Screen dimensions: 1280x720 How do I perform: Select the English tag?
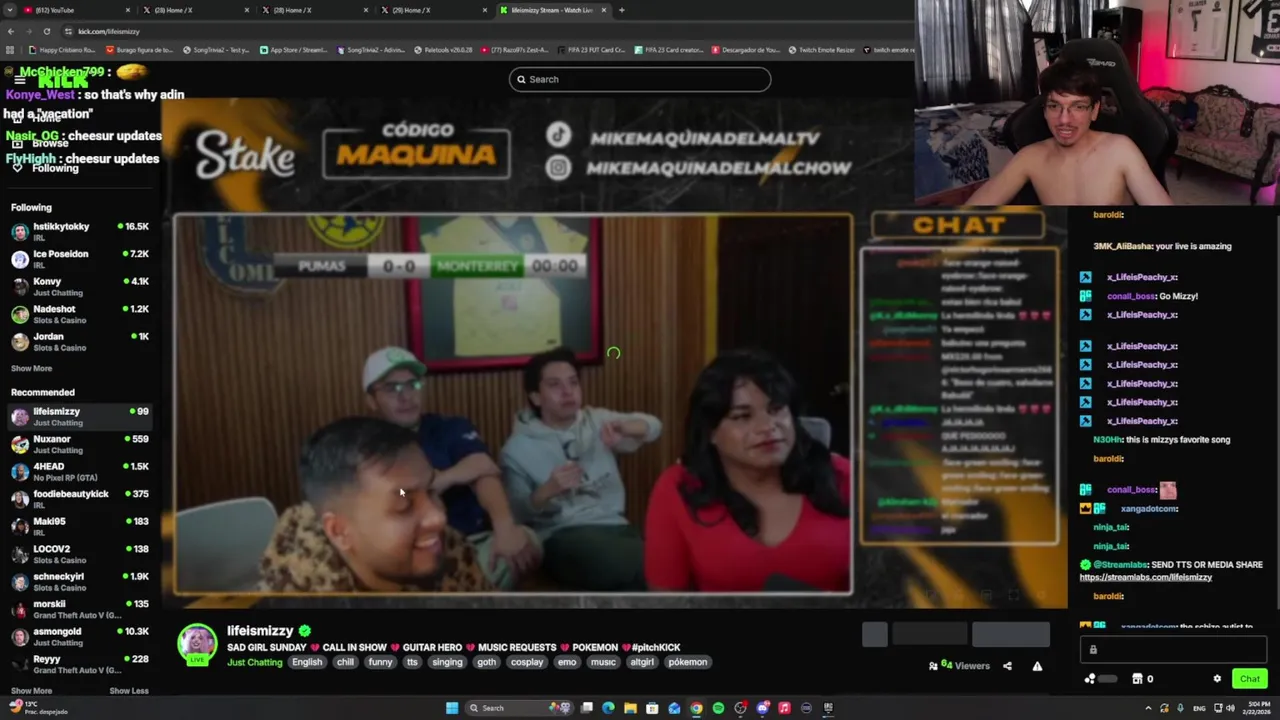[x=307, y=662]
